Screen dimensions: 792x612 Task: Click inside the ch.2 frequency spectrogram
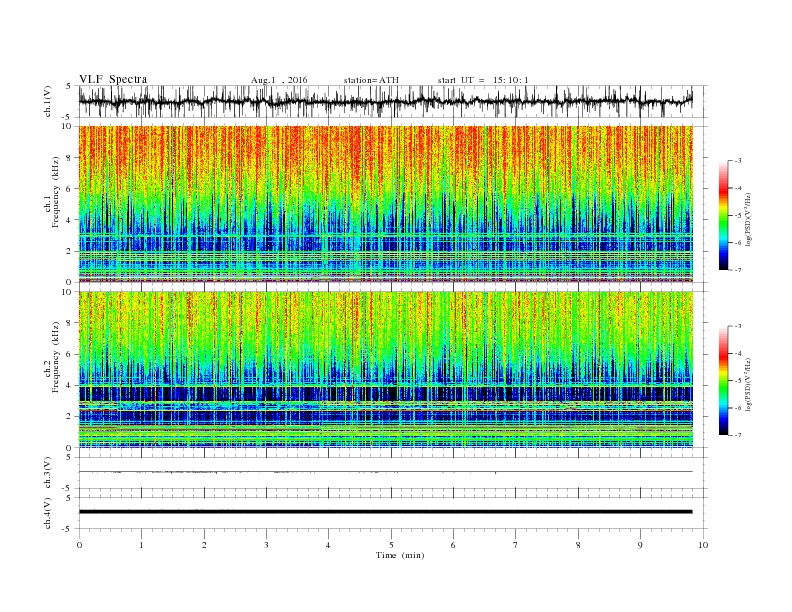[386, 370]
